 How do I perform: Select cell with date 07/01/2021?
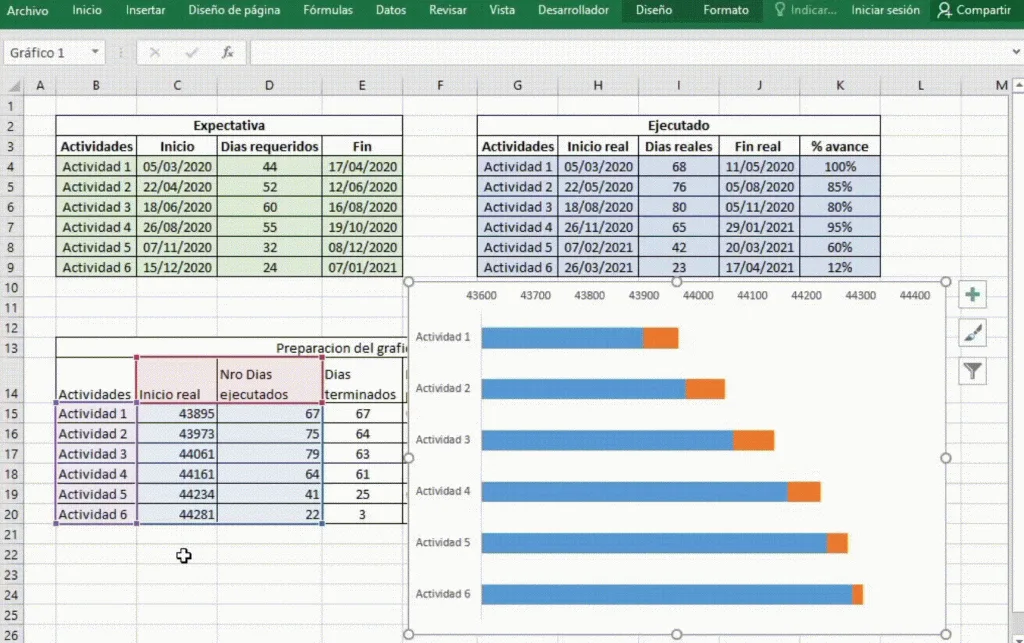click(362, 268)
